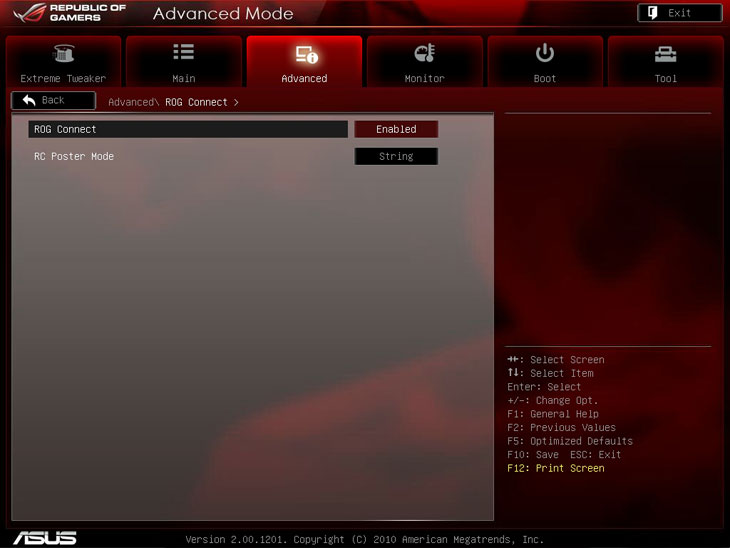Click the ASUS logo at bottom left
The image size is (730, 548).
tap(44, 537)
